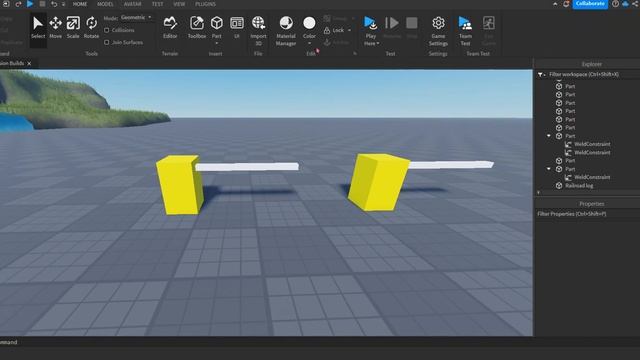Collapse the Part holding one WeldConstraint

pos(549,169)
